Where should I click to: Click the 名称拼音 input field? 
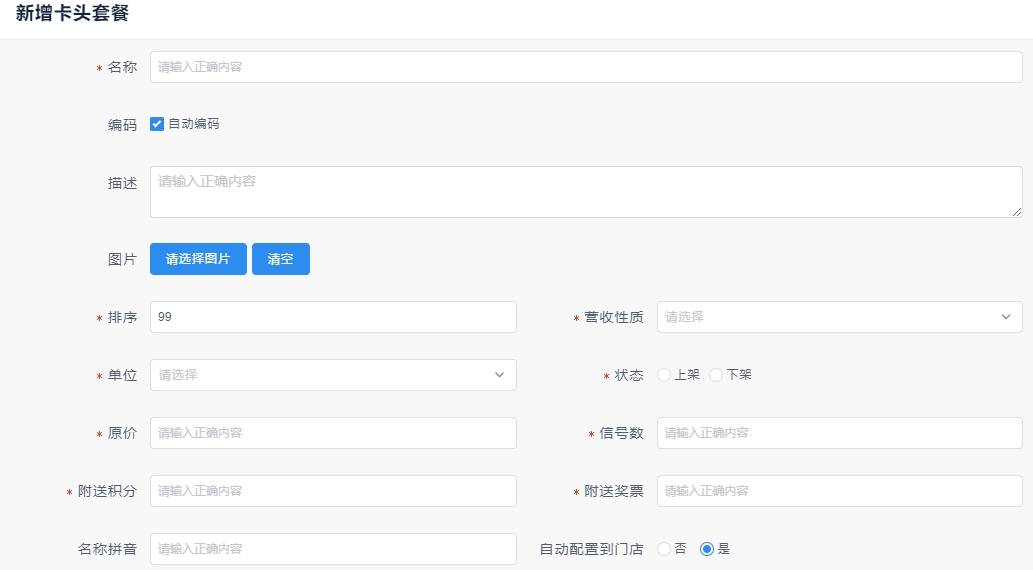pos(333,549)
